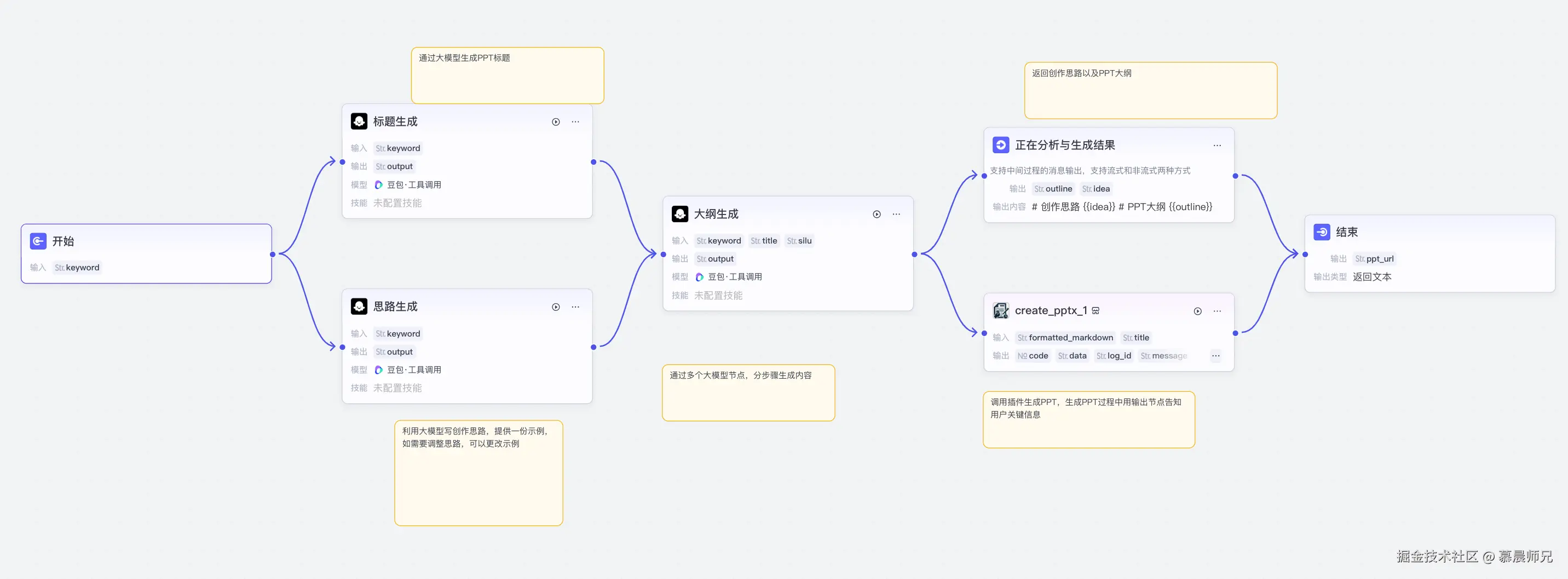Click the 标题生成 LLM node icon
The width and height of the screenshot is (1568, 579).
359,121
